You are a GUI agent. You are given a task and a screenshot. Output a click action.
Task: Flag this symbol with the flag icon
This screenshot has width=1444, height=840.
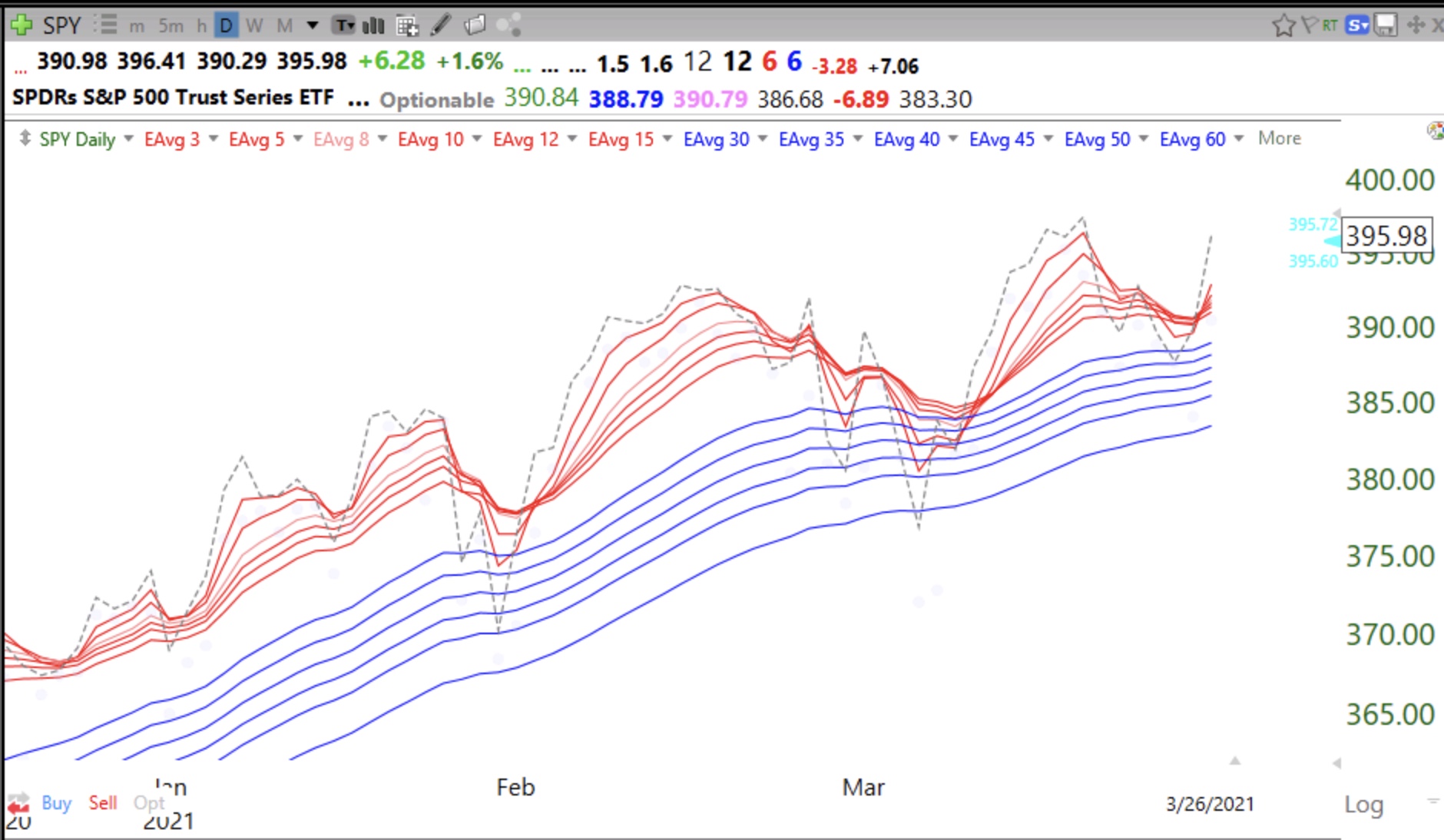click(1309, 25)
